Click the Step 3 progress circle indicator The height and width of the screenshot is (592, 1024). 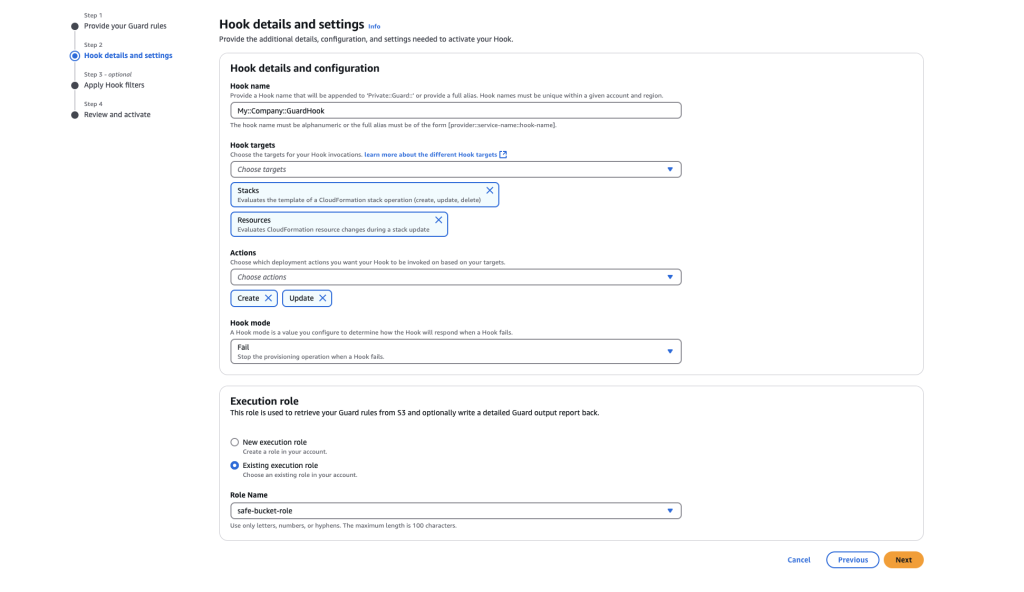(73, 84)
